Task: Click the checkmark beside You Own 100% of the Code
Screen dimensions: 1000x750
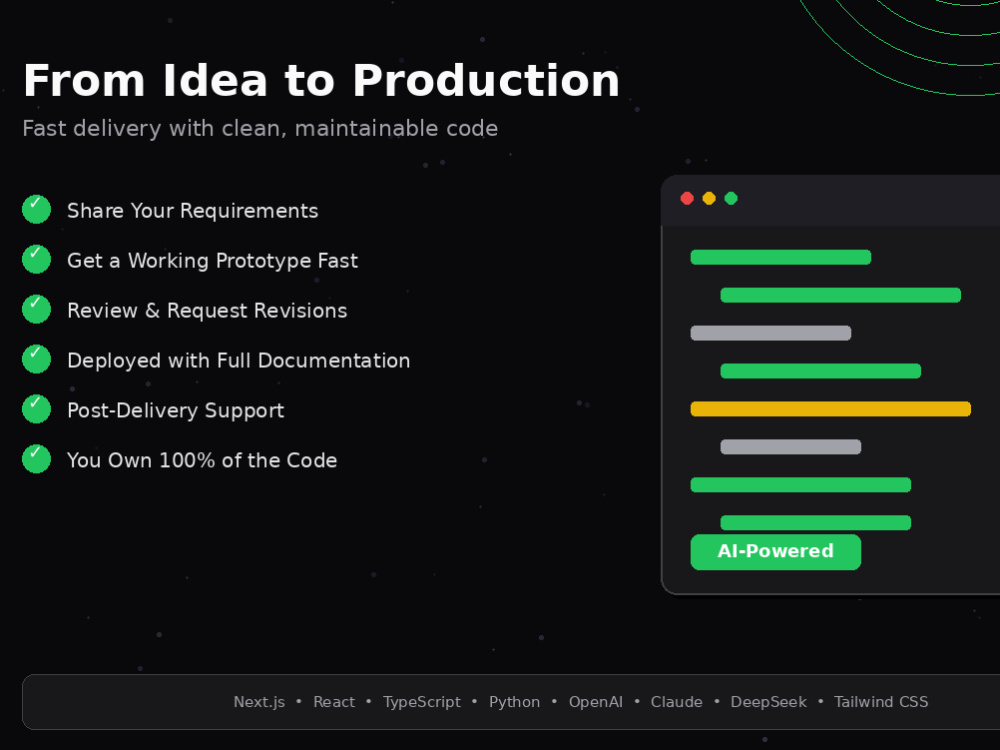Action: [36, 459]
